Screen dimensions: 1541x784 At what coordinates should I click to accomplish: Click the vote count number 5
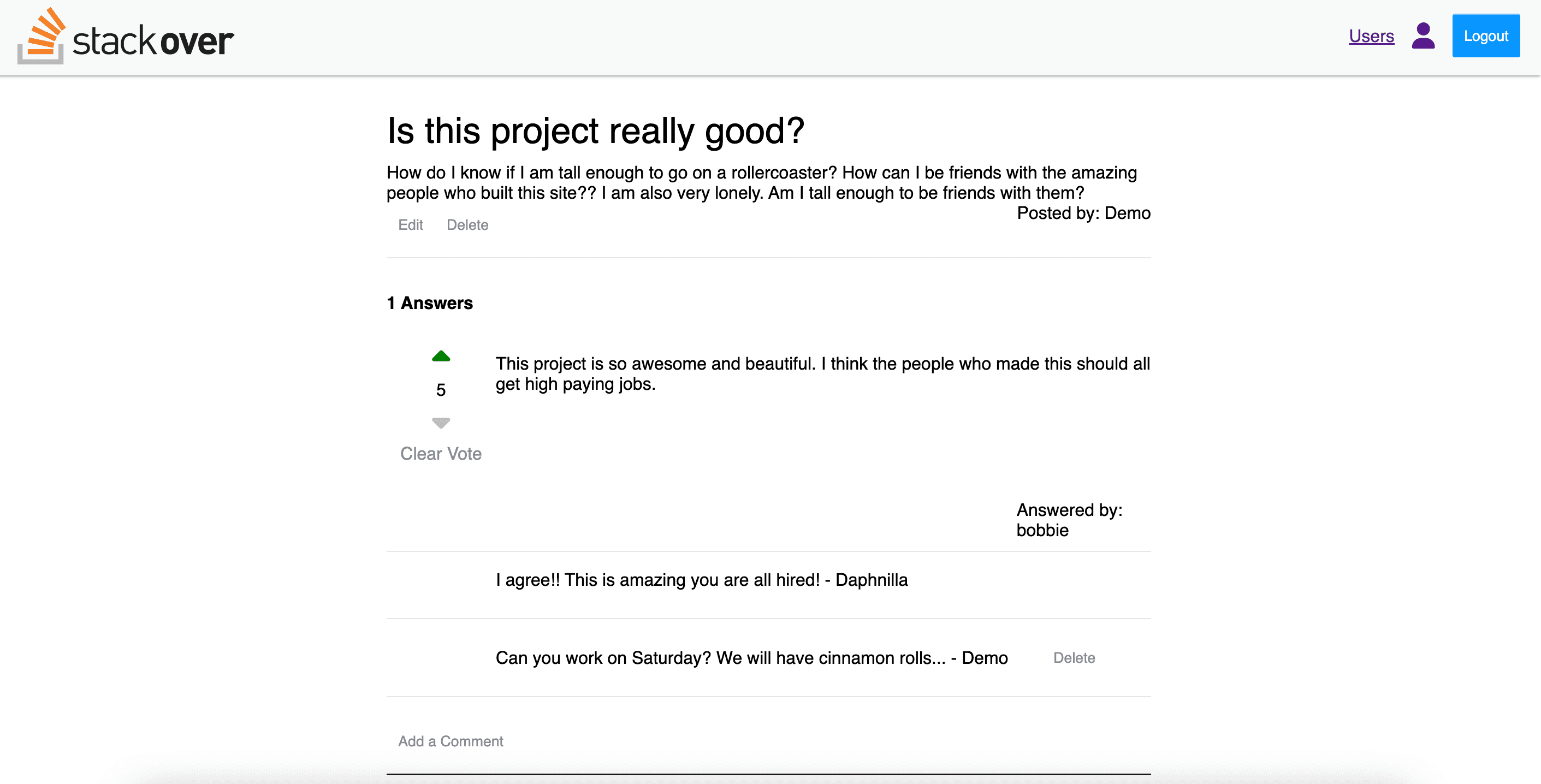pos(441,390)
